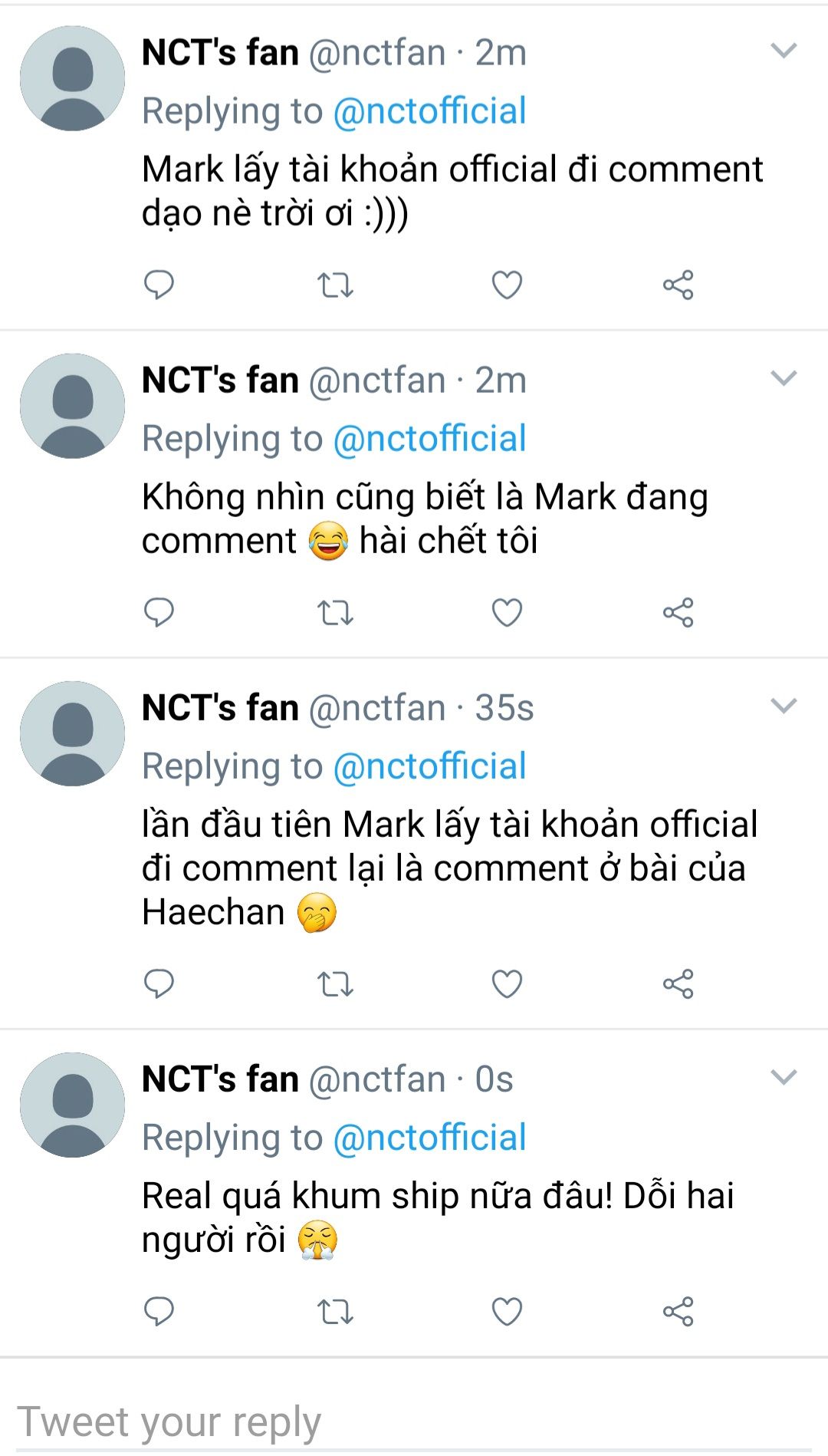Tap the avatar of the first tweet

coord(72,78)
